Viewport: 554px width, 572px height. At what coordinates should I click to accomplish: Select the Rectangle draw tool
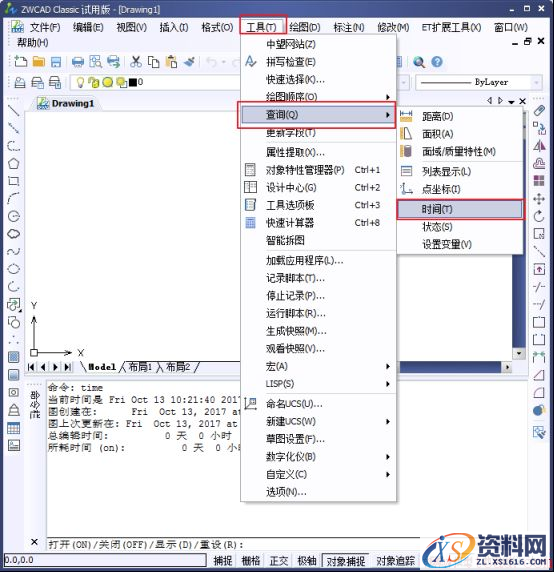(14, 181)
